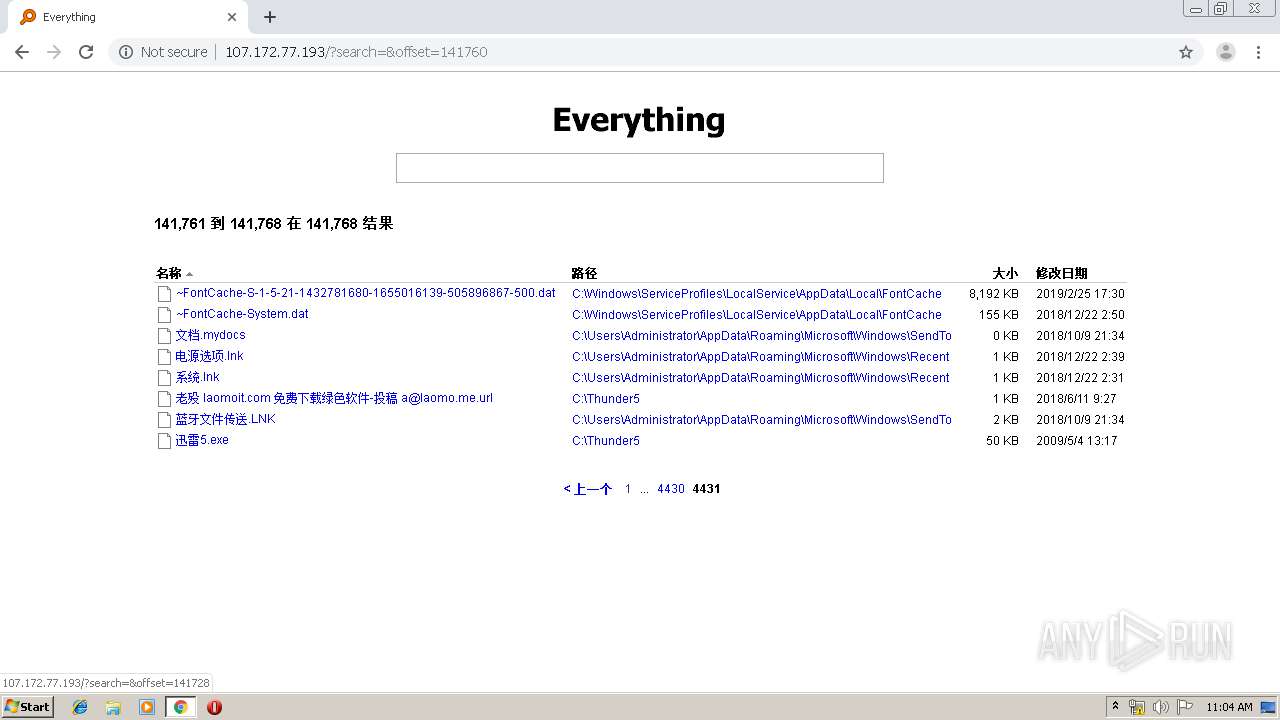This screenshot has width=1280, height=720.
Task: Open the laomoit.com .url file link
Action: pyautogui.click(x=334, y=398)
